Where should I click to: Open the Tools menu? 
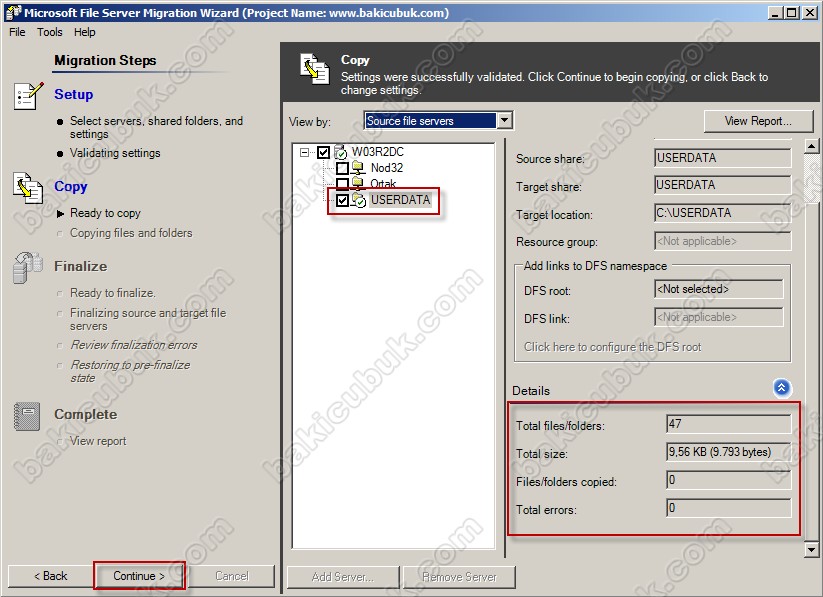tap(50, 32)
